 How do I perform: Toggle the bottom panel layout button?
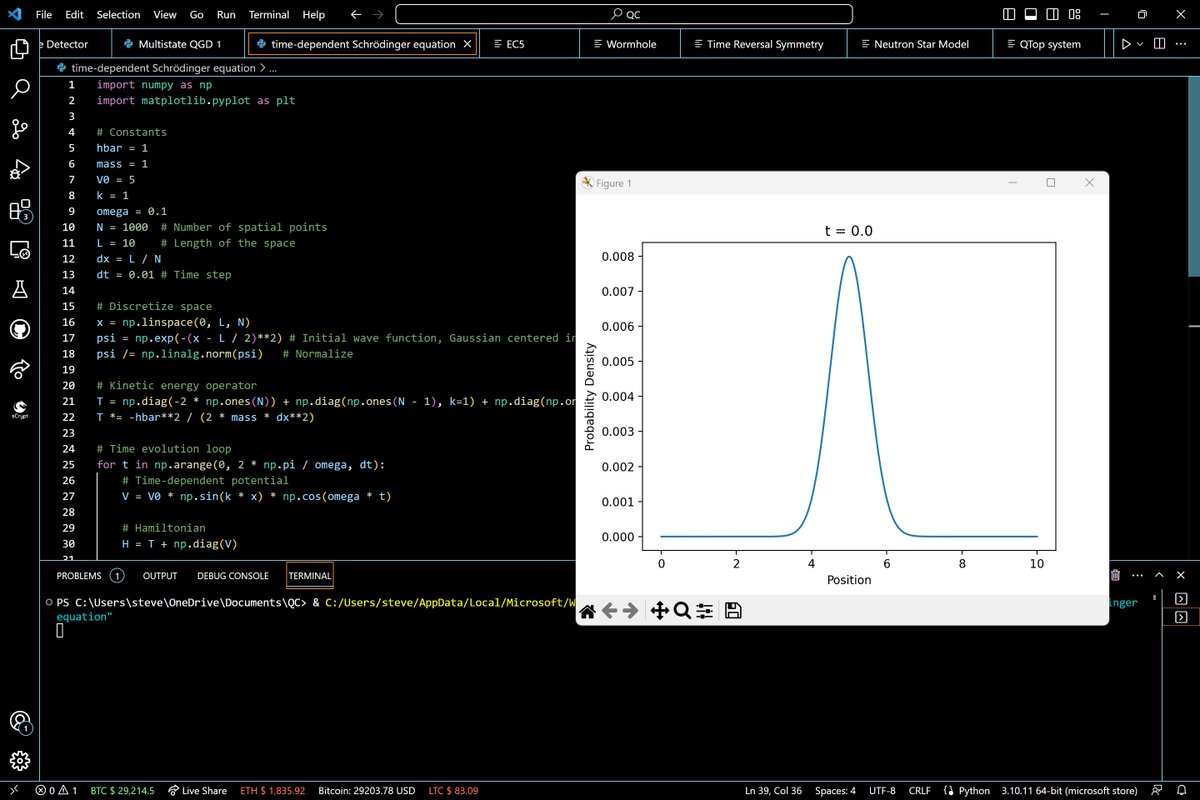pyautogui.click(x=1032, y=15)
